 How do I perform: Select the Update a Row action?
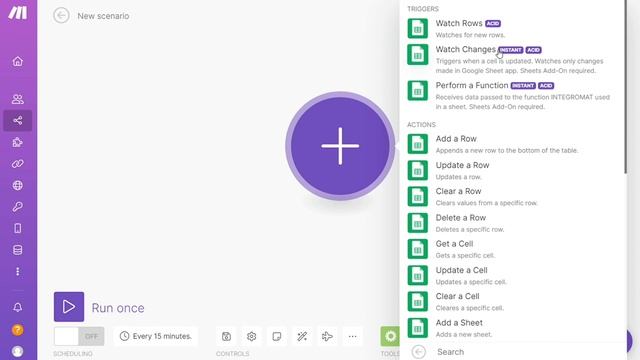[x=513, y=170]
